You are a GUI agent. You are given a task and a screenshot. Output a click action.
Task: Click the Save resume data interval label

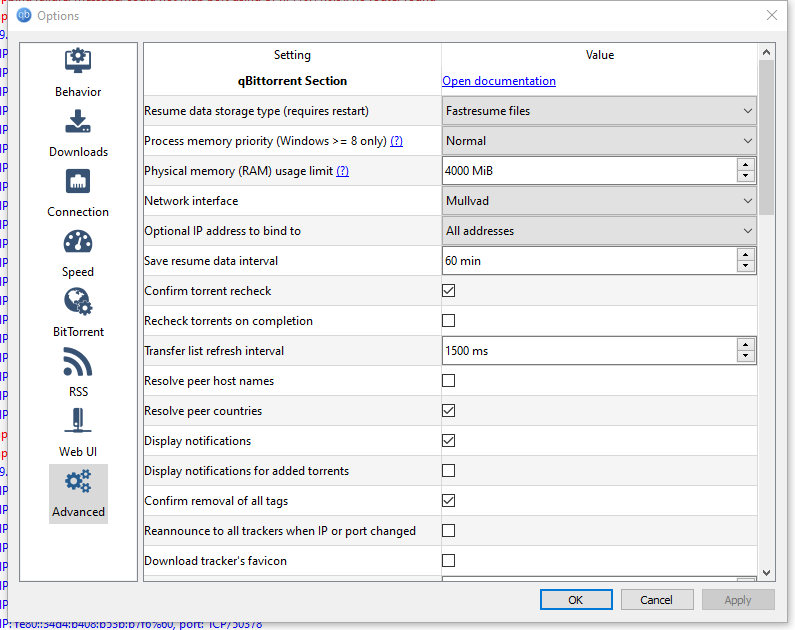(x=211, y=261)
